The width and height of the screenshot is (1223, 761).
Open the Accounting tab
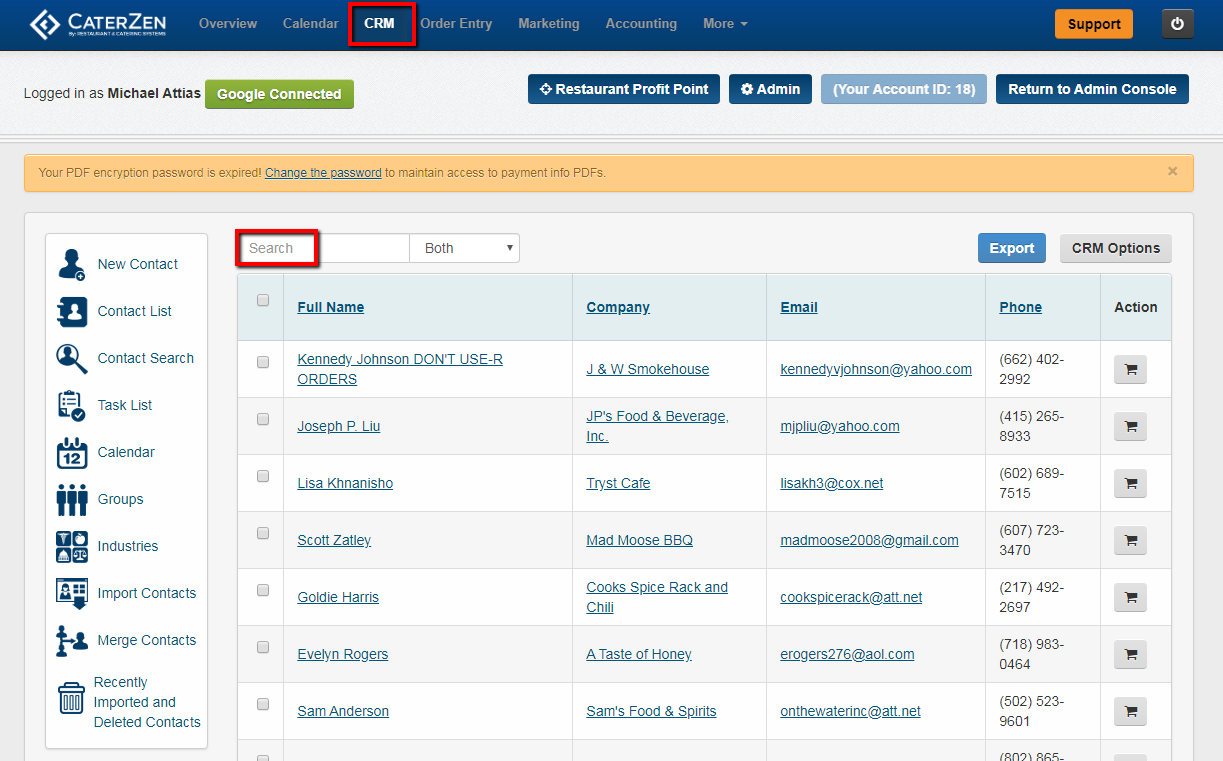641,23
